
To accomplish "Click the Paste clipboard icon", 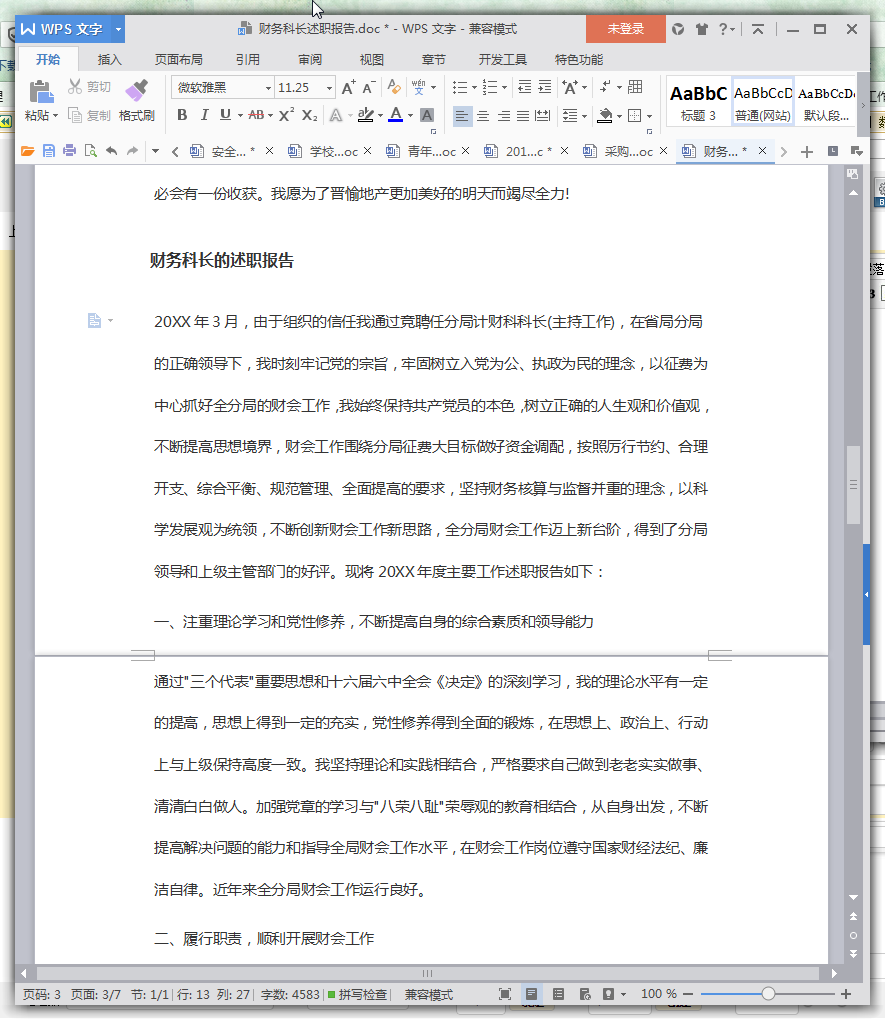I will [41, 92].
